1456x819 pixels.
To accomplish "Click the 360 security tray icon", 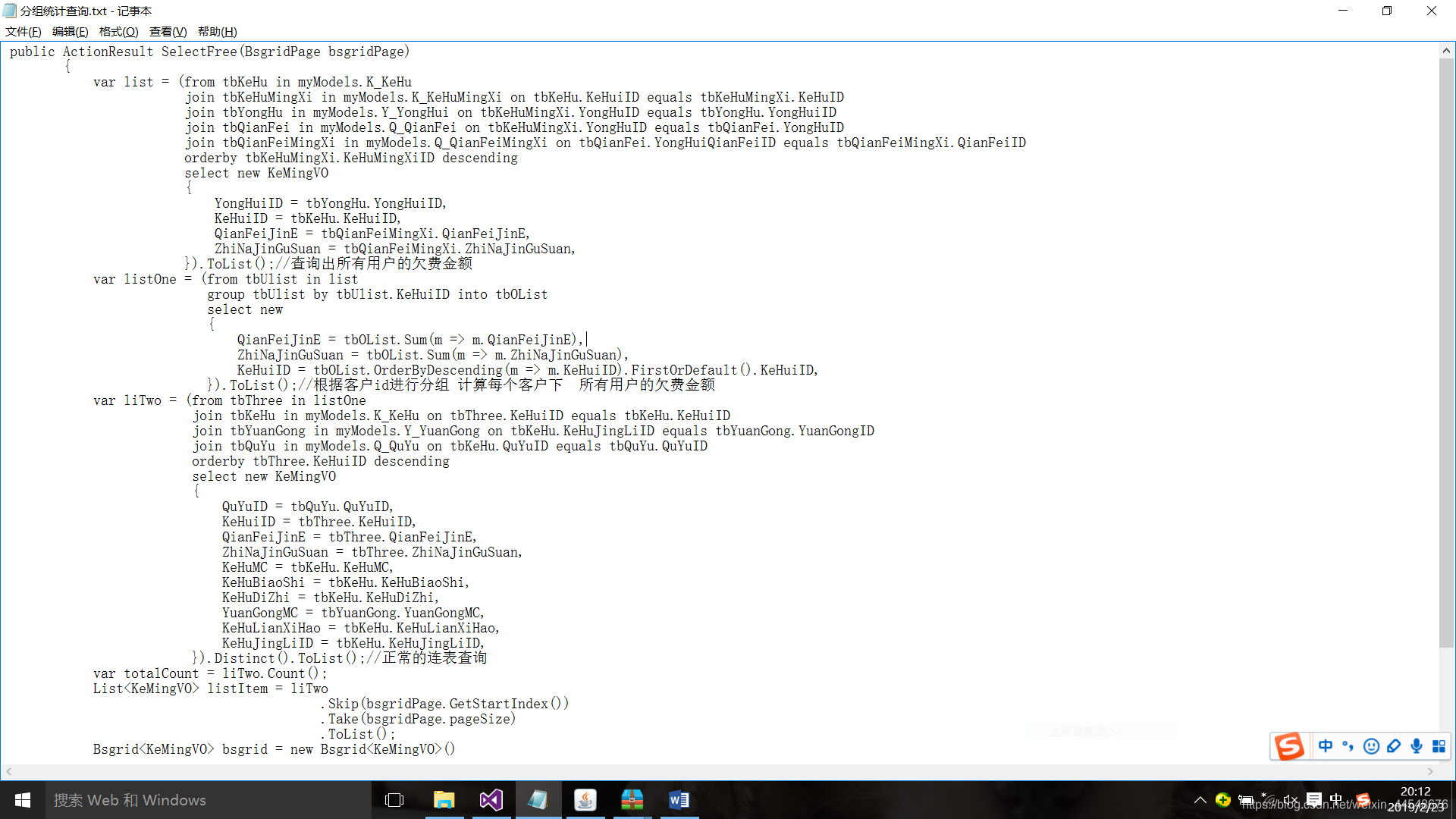I will 1222,800.
